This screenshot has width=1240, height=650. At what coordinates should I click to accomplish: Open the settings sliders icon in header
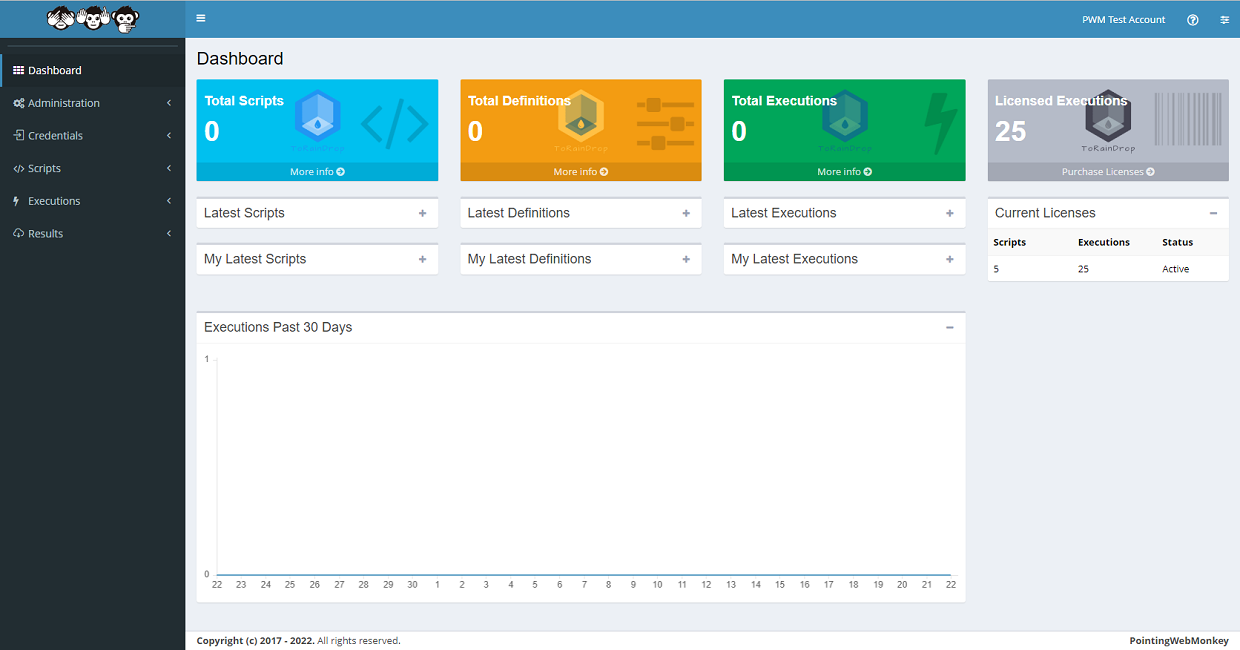click(x=1225, y=20)
